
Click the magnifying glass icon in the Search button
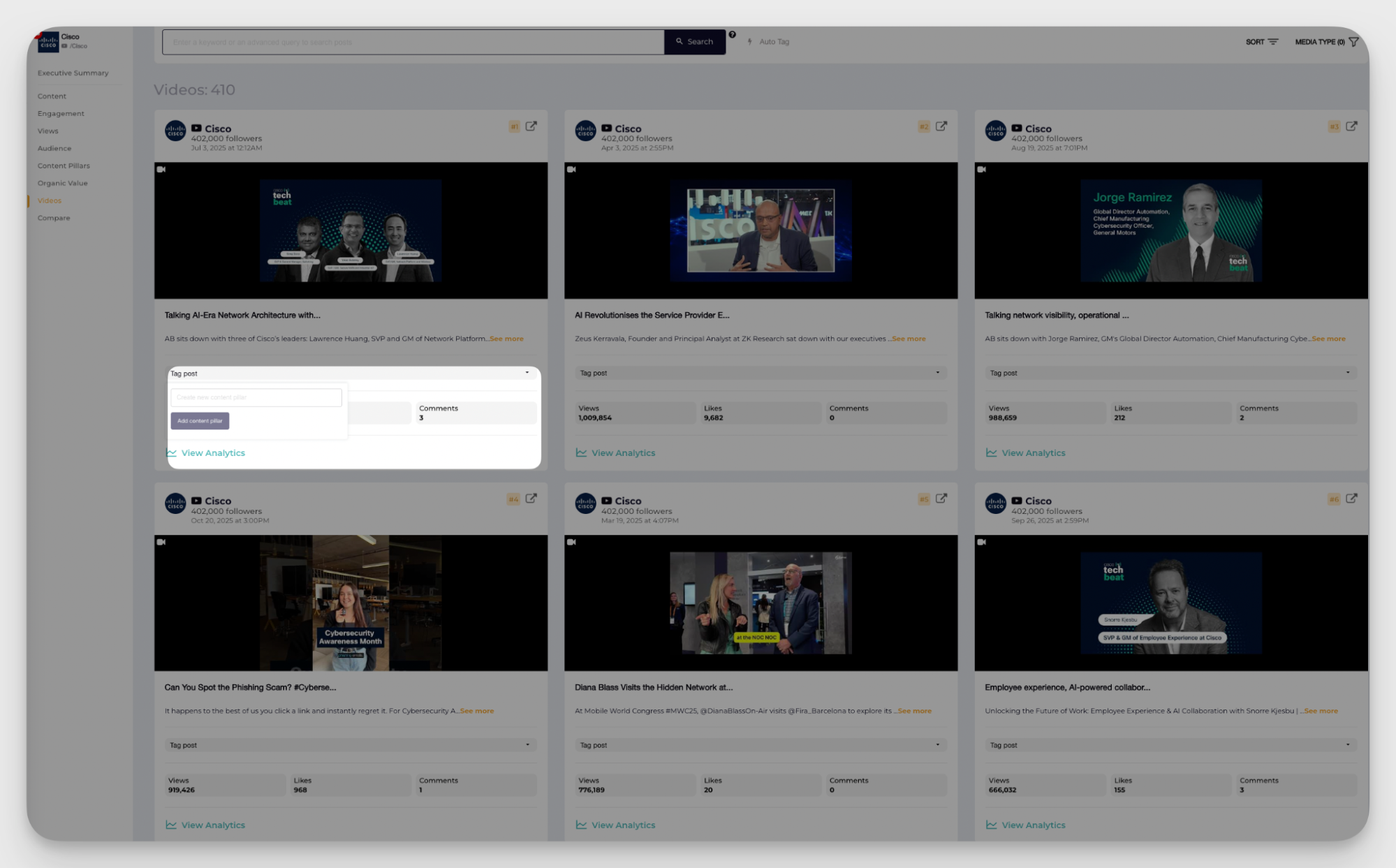click(x=678, y=41)
